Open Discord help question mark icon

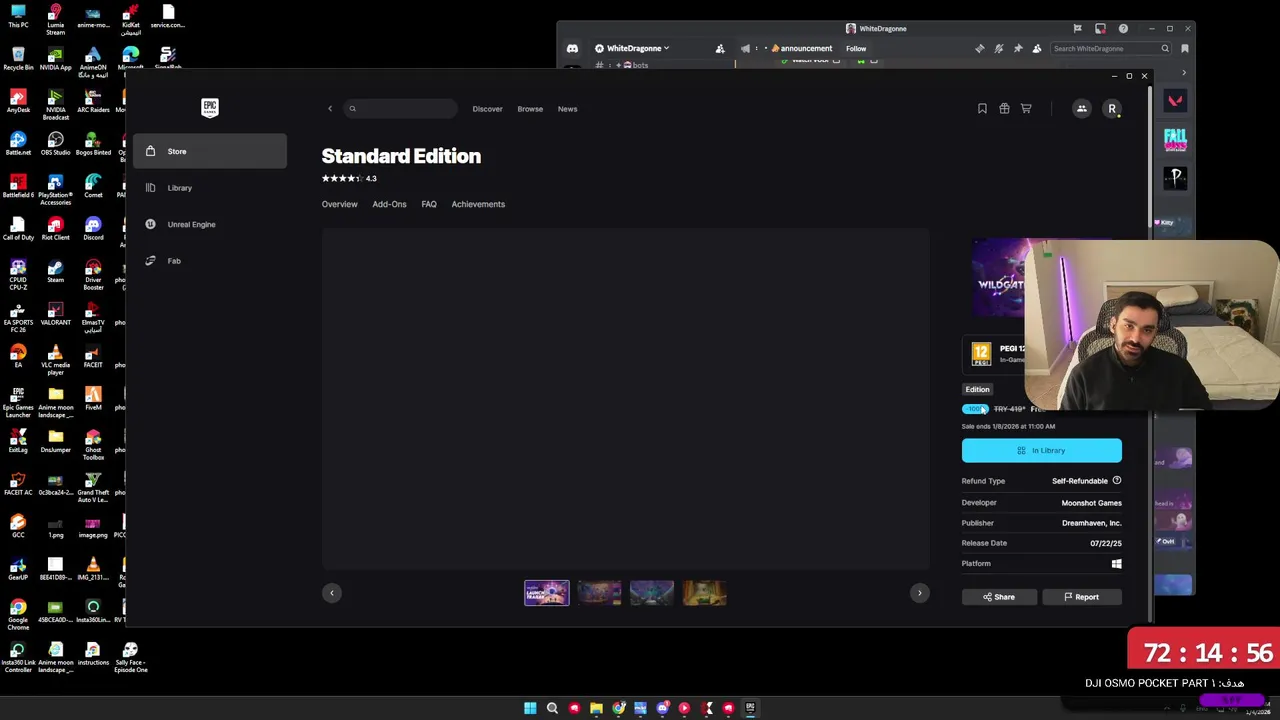pyautogui.click(x=1123, y=29)
